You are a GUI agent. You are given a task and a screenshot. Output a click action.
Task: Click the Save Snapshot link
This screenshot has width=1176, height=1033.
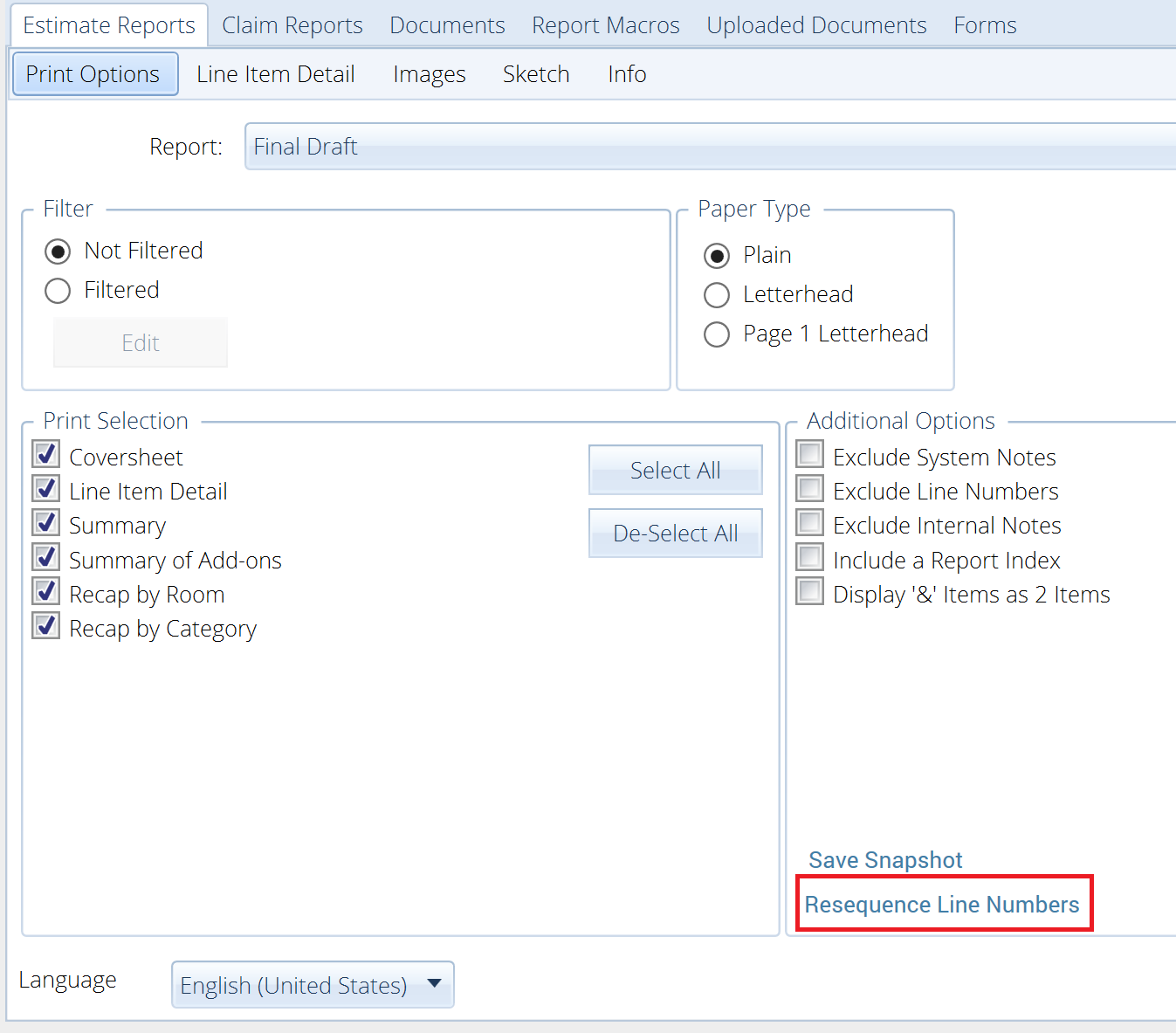click(885, 860)
